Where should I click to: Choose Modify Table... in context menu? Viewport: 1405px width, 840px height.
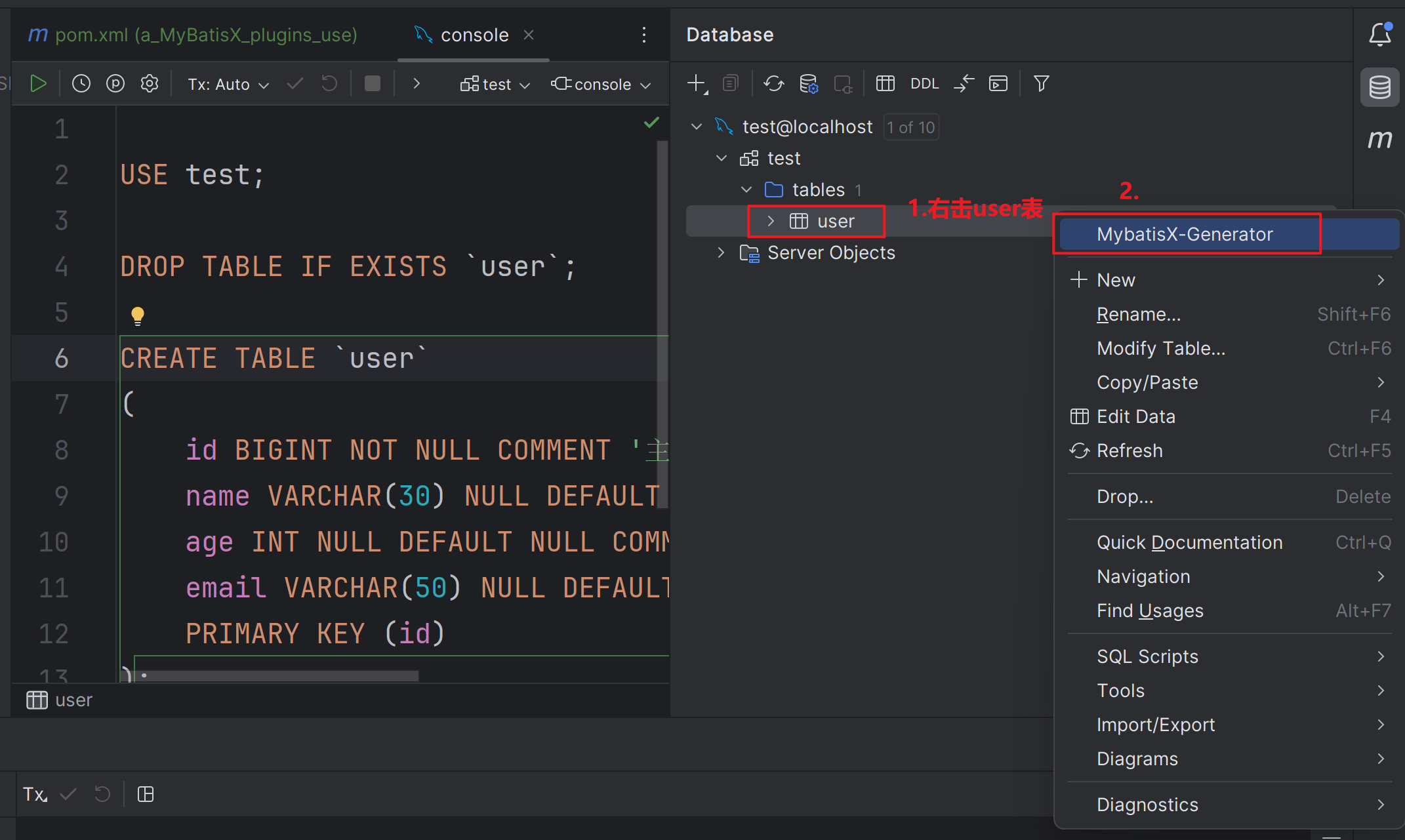pyautogui.click(x=1161, y=348)
